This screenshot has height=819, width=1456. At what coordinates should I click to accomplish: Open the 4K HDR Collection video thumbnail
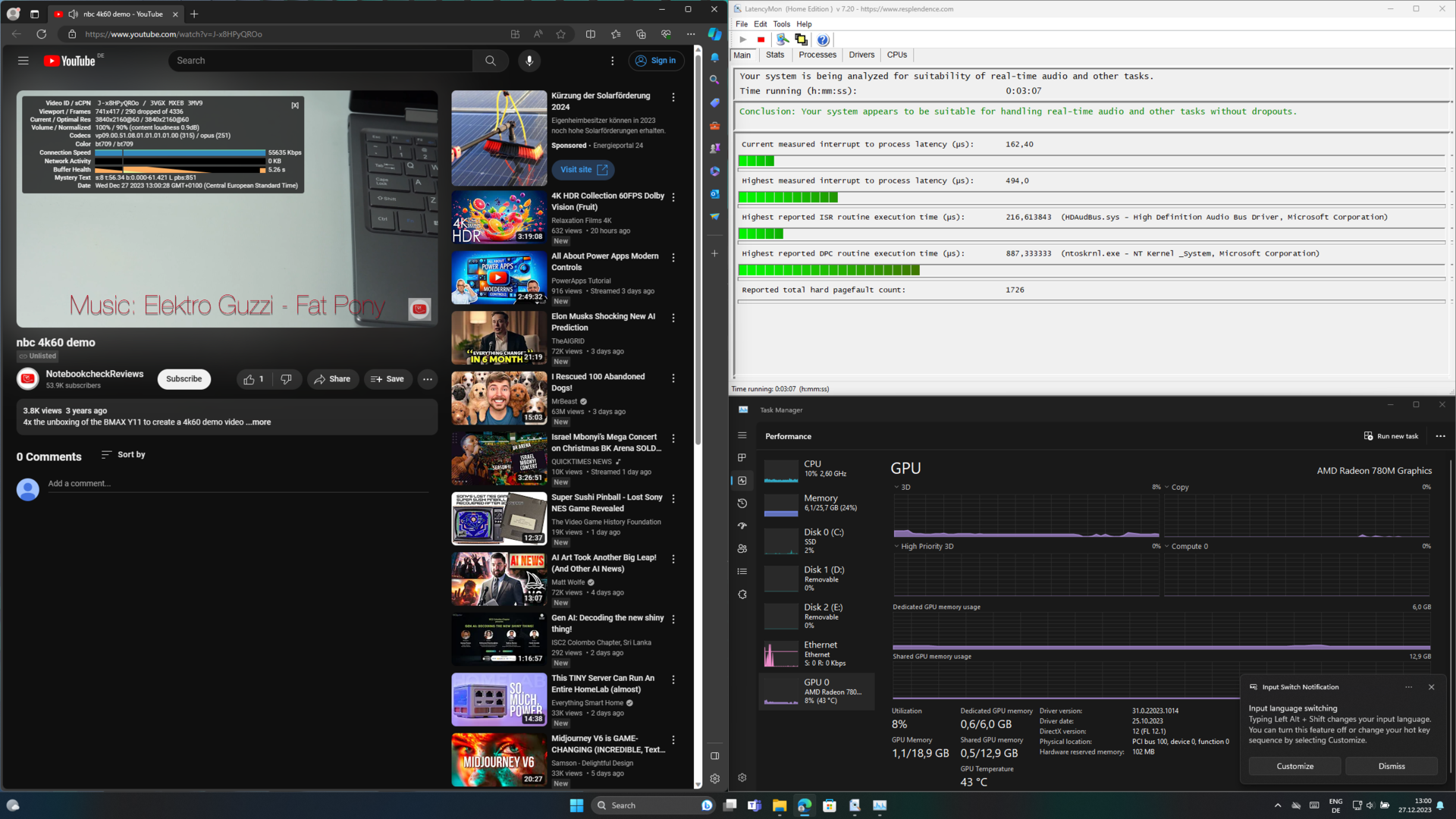tap(498, 217)
